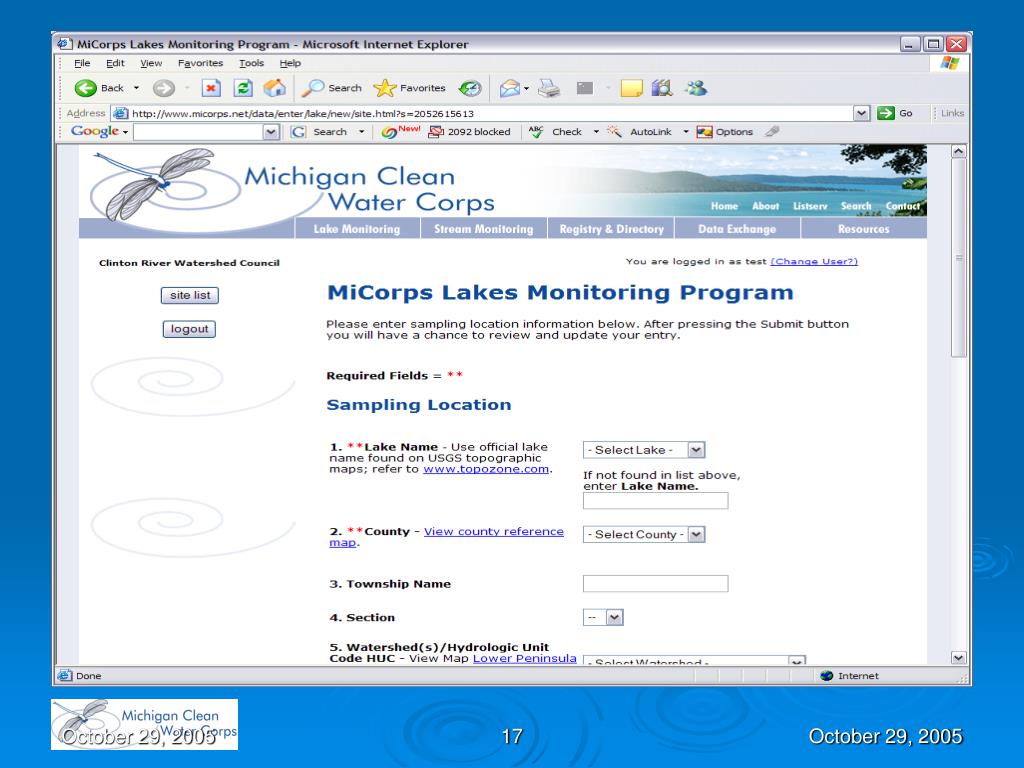The image size is (1024, 768).
Task: Open Favorites via star icon
Action: (x=385, y=88)
